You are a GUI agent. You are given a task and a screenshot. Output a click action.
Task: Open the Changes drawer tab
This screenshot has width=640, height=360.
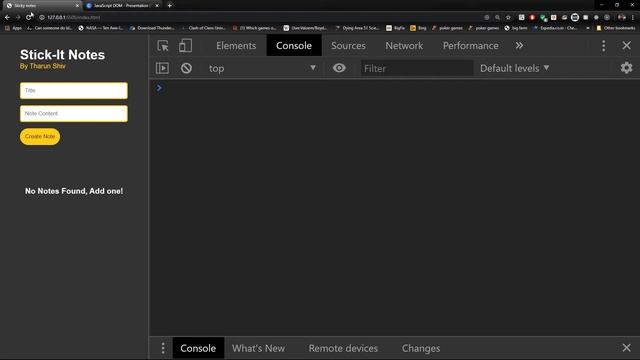tap(421, 348)
